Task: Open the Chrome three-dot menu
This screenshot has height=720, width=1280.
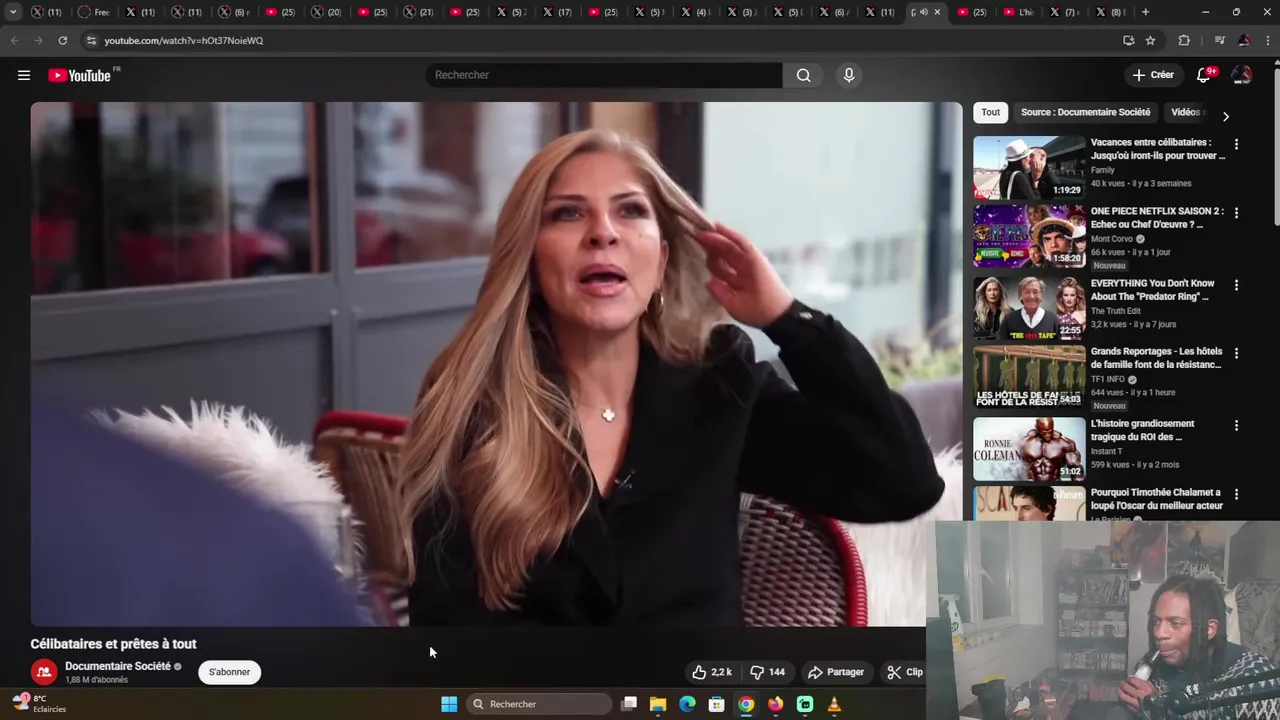Action: click(1268, 40)
